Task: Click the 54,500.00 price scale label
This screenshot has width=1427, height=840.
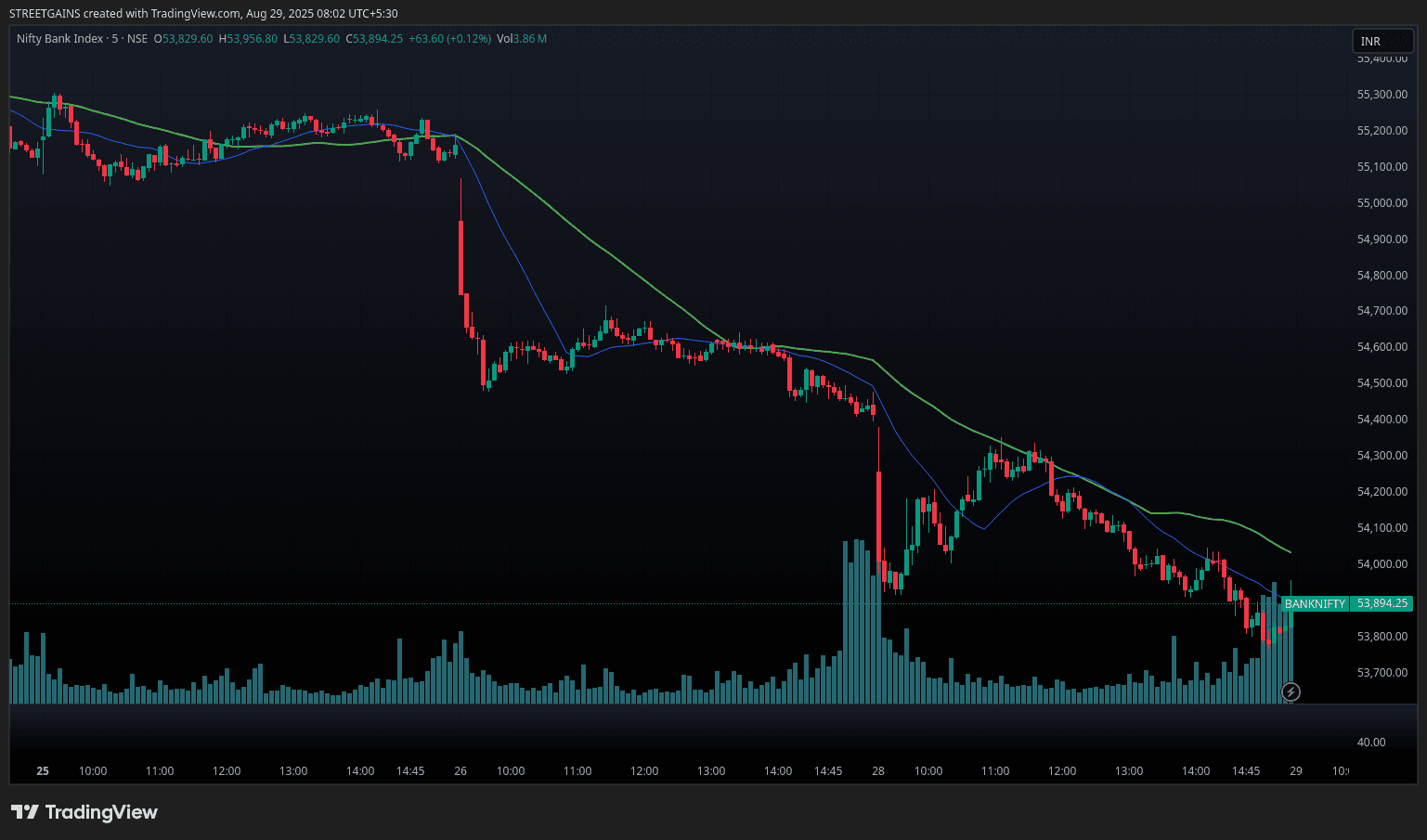Action: click(x=1382, y=383)
